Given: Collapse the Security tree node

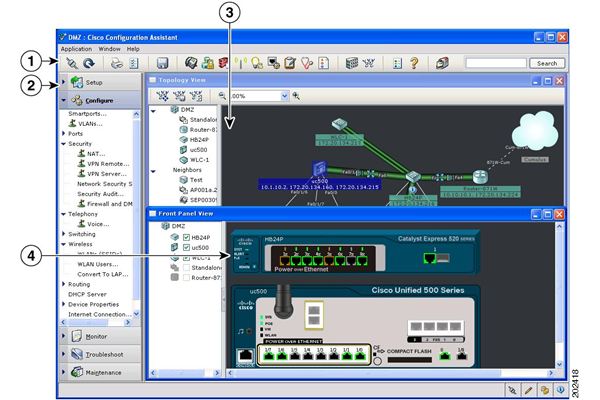Looking at the screenshot, I should pyautogui.click(x=64, y=144).
